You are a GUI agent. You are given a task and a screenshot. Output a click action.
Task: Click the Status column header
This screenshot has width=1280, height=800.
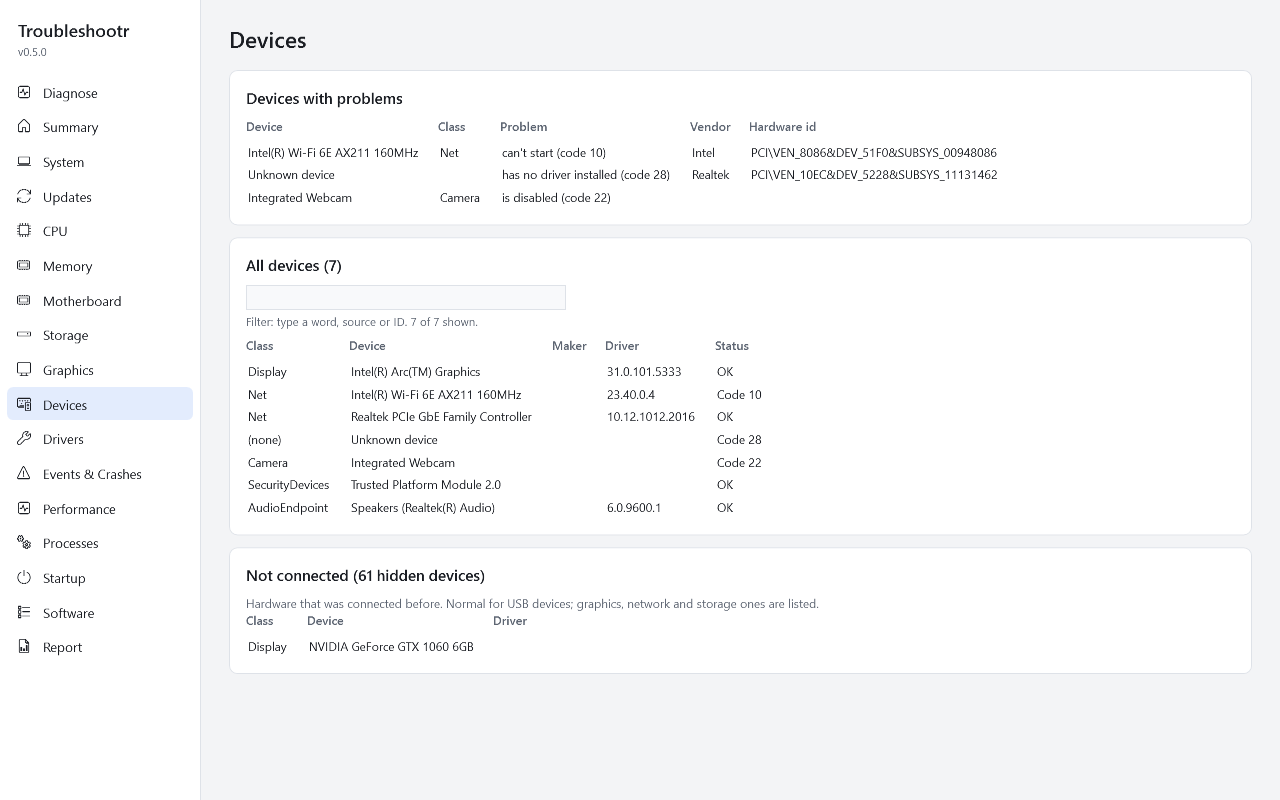[732, 346]
